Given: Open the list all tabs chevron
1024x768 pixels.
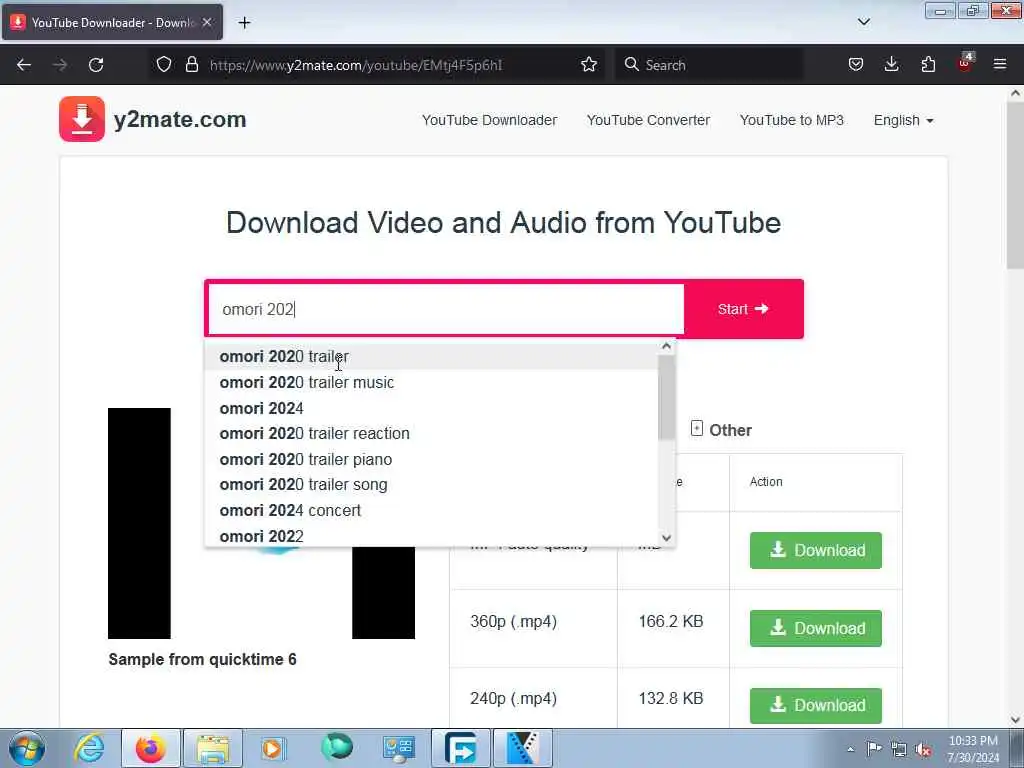Looking at the screenshot, I should click(864, 22).
